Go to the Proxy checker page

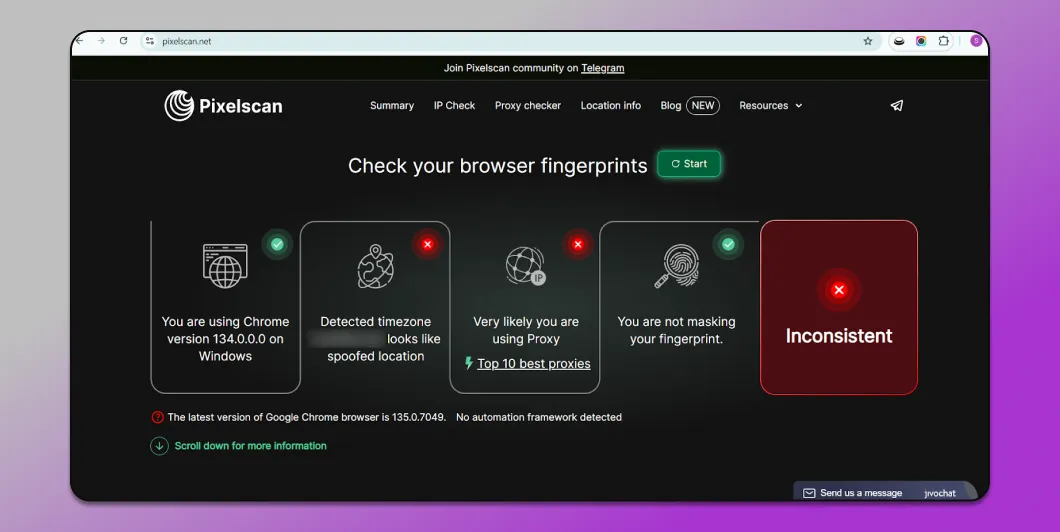pos(528,106)
